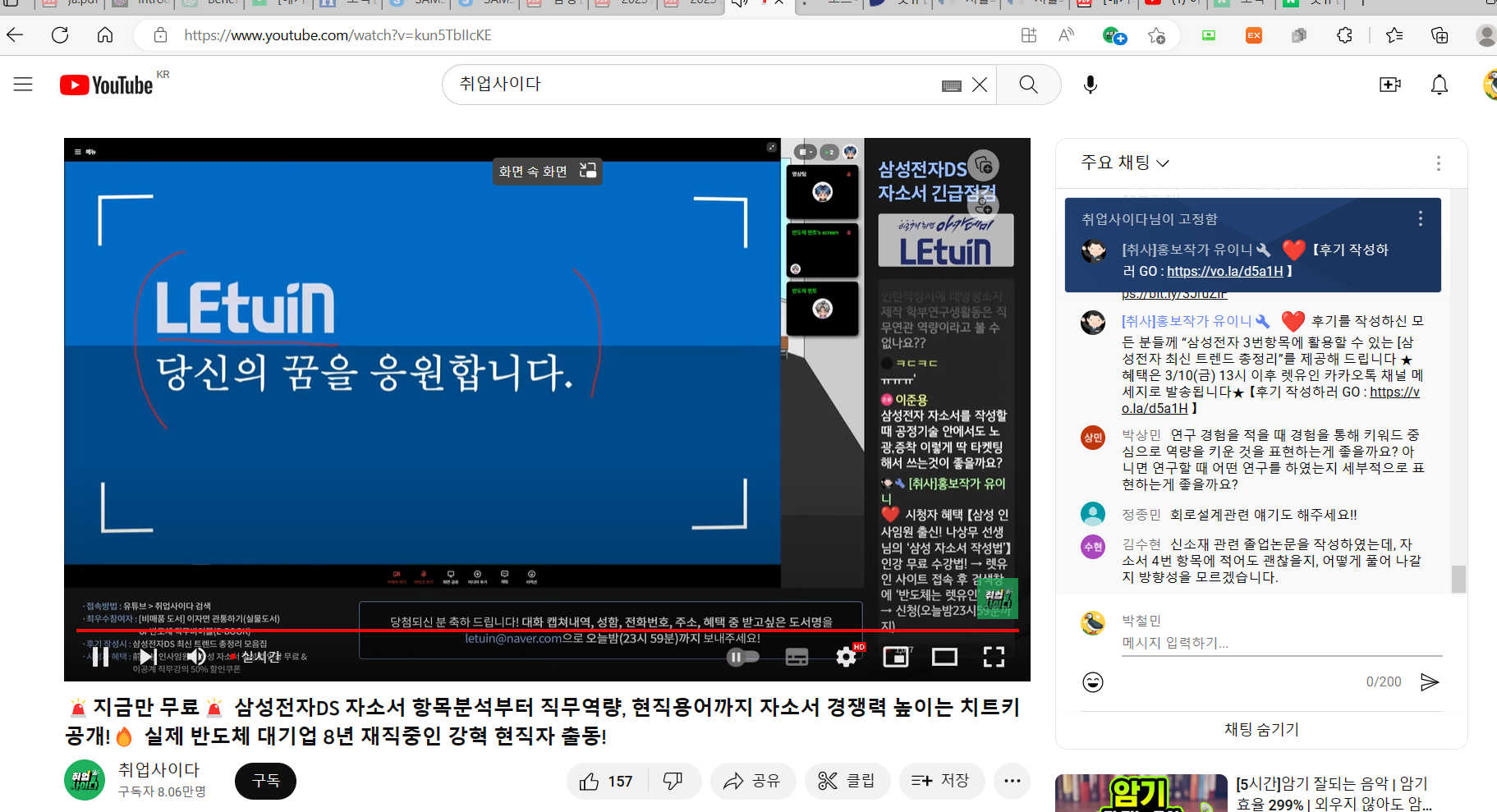The height and width of the screenshot is (812, 1497).
Task: Open live chat options menu
Action: [x=1438, y=163]
